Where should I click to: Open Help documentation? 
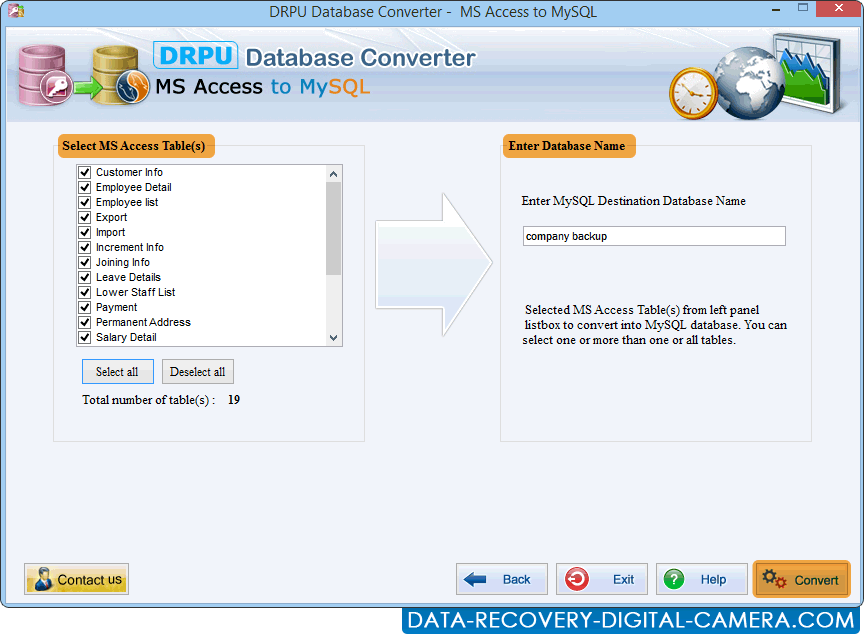pyautogui.click(x=701, y=579)
